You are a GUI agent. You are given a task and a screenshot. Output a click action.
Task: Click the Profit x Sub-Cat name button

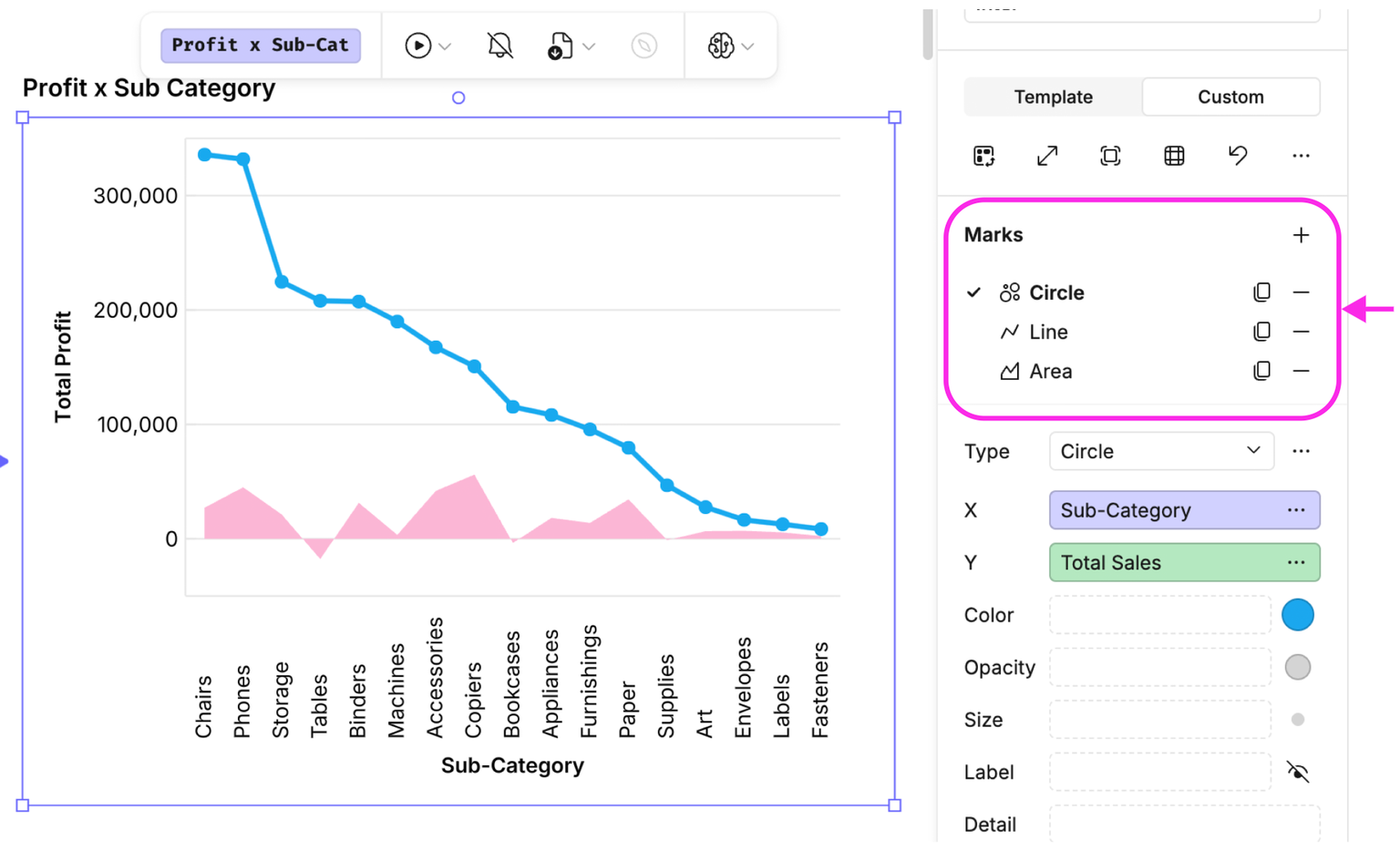261,45
